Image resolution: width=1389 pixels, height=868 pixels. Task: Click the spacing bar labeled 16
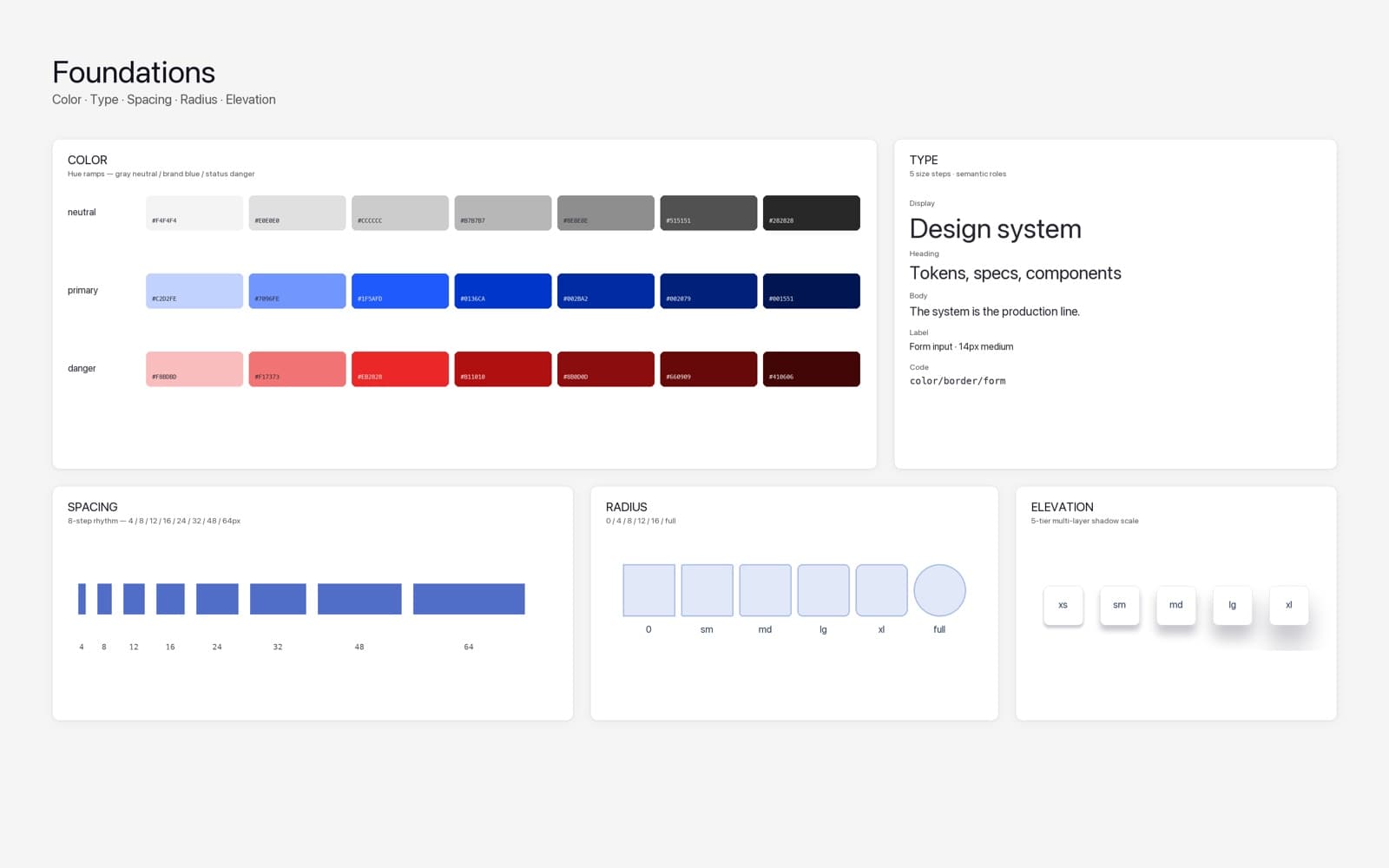pyautogui.click(x=170, y=599)
